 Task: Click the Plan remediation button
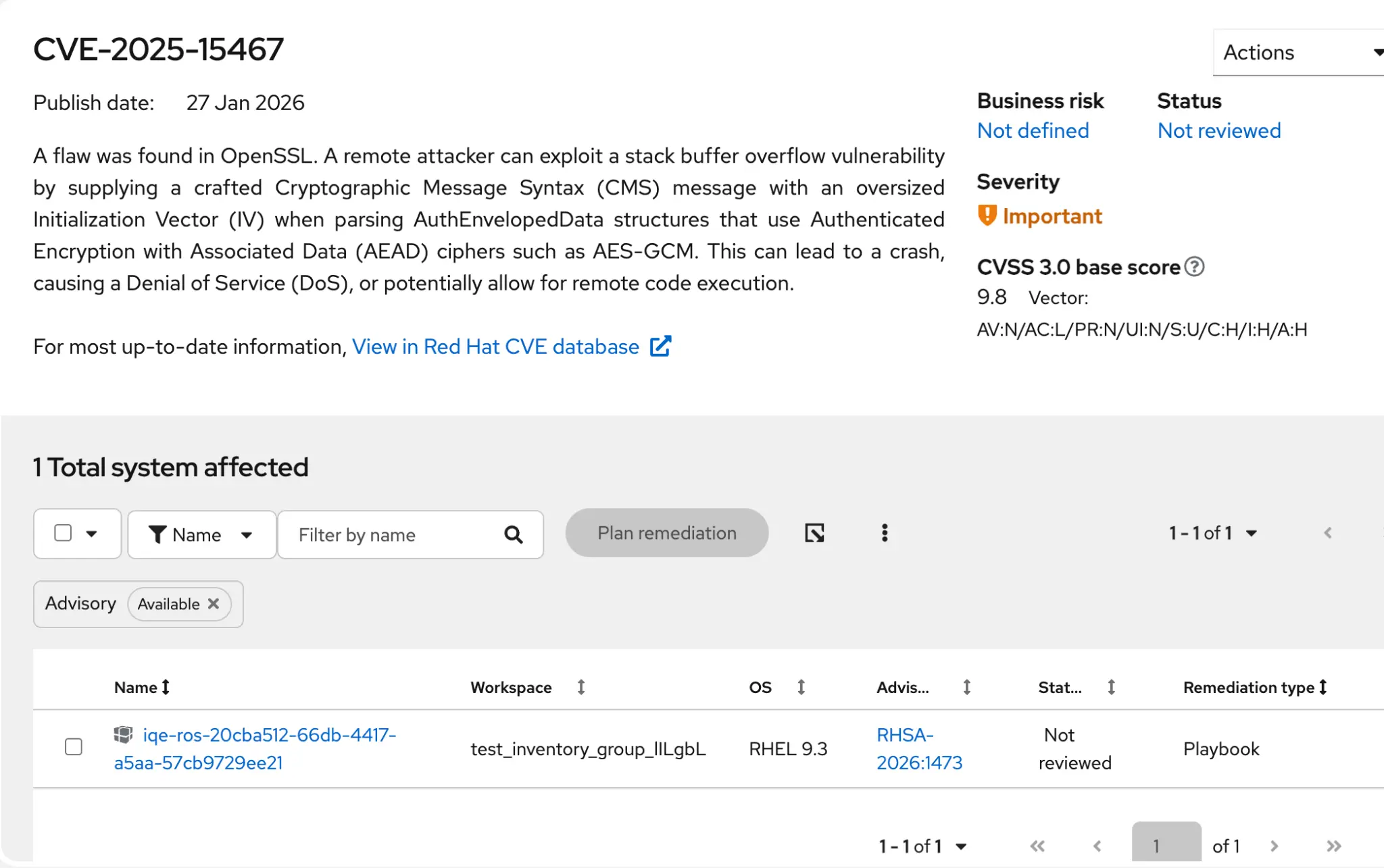click(x=666, y=533)
